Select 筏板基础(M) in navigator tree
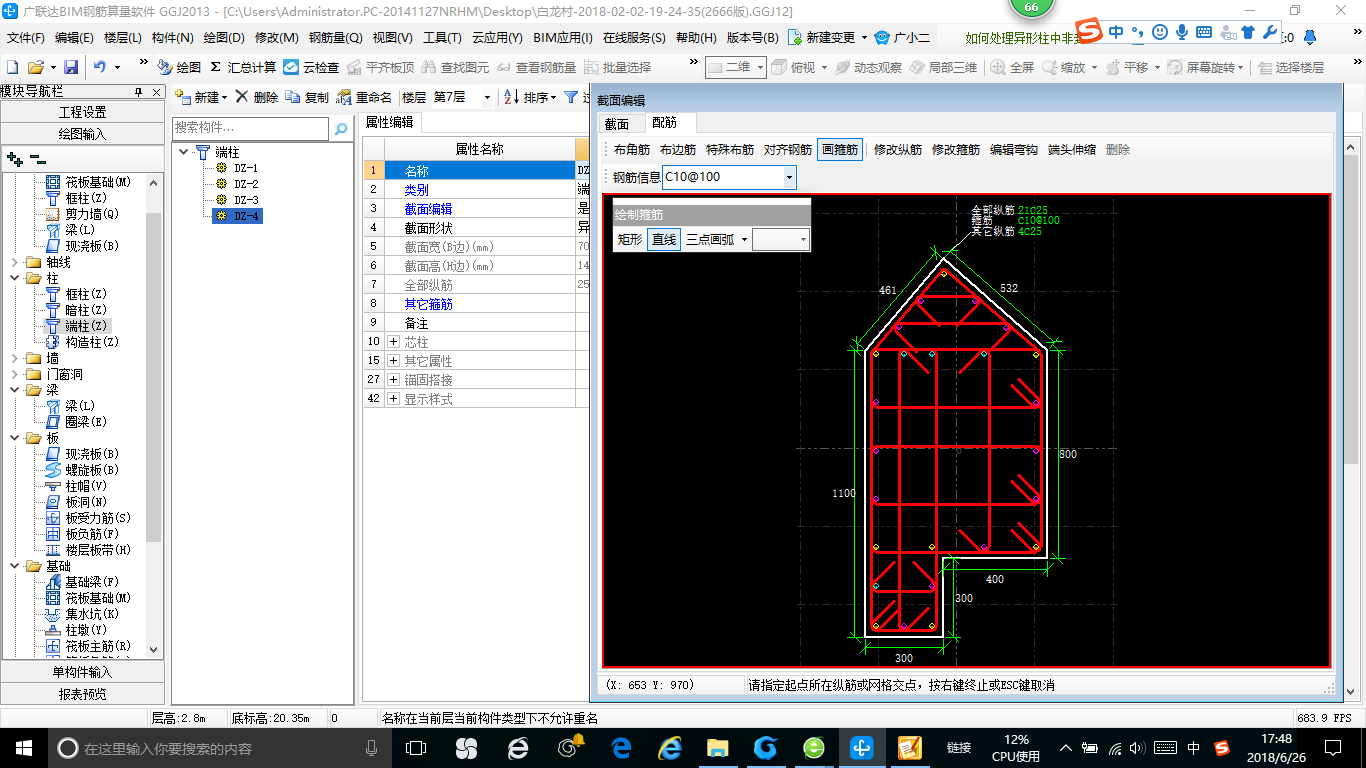This screenshot has width=1366, height=768. tap(98, 182)
